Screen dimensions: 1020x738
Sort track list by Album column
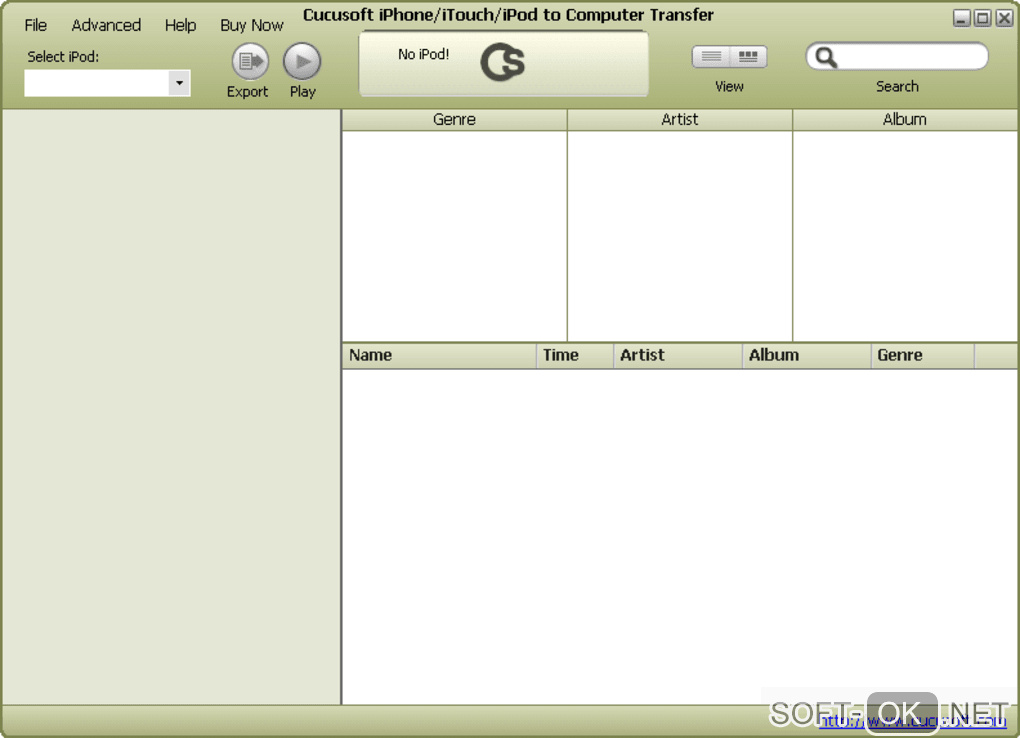point(807,355)
